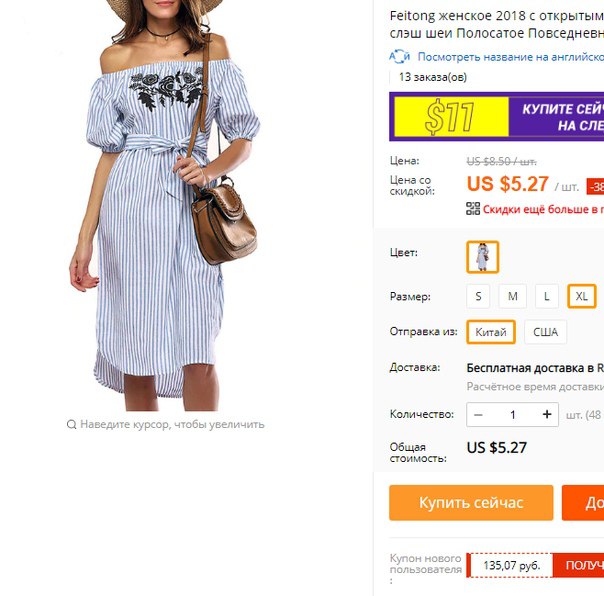604x596 pixels.
Task: Choose size XL option
Action: pyautogui.click(x=582, y=296)
